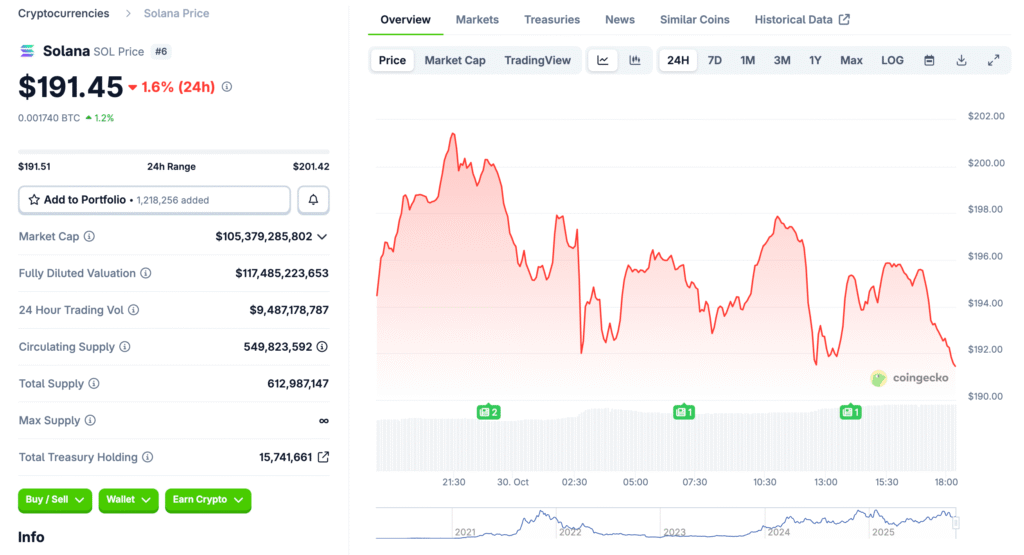Click the mini chart range navigator
The height and width of the screenshot is (555, 1024).
[x=666, y=523]
